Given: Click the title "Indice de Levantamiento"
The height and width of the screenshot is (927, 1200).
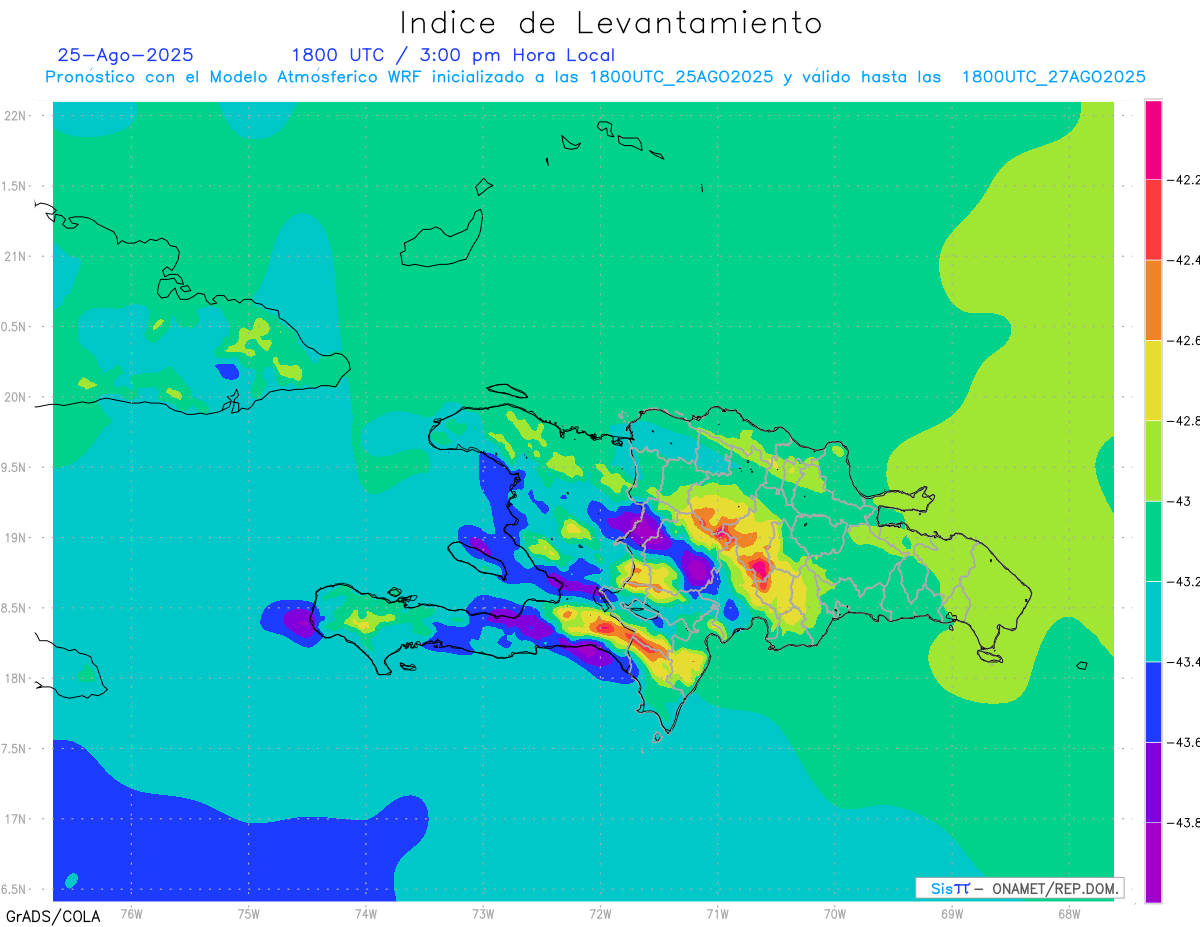Looking at the screenshot, I should (610, 22).
